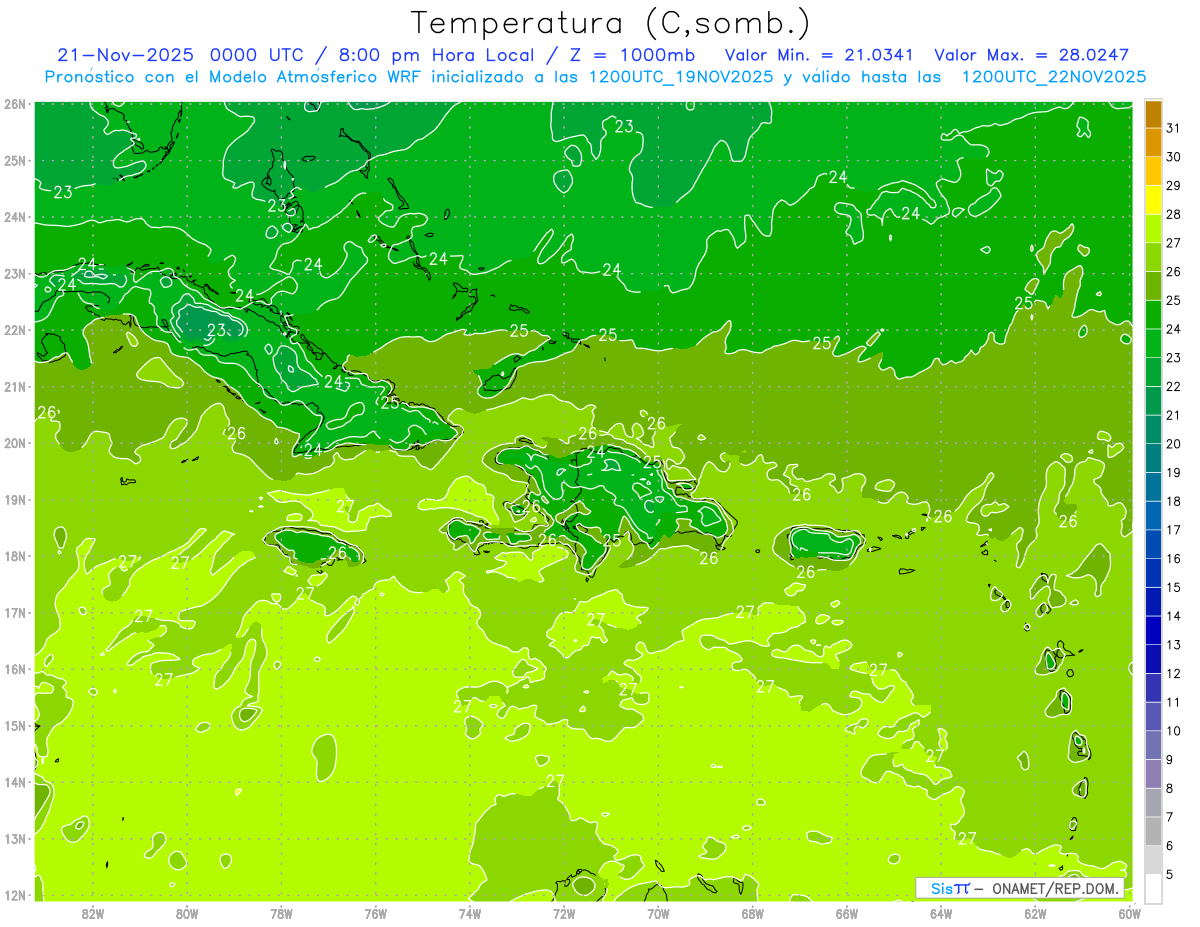Click the '68W' longitude axis label

[752, 913]
